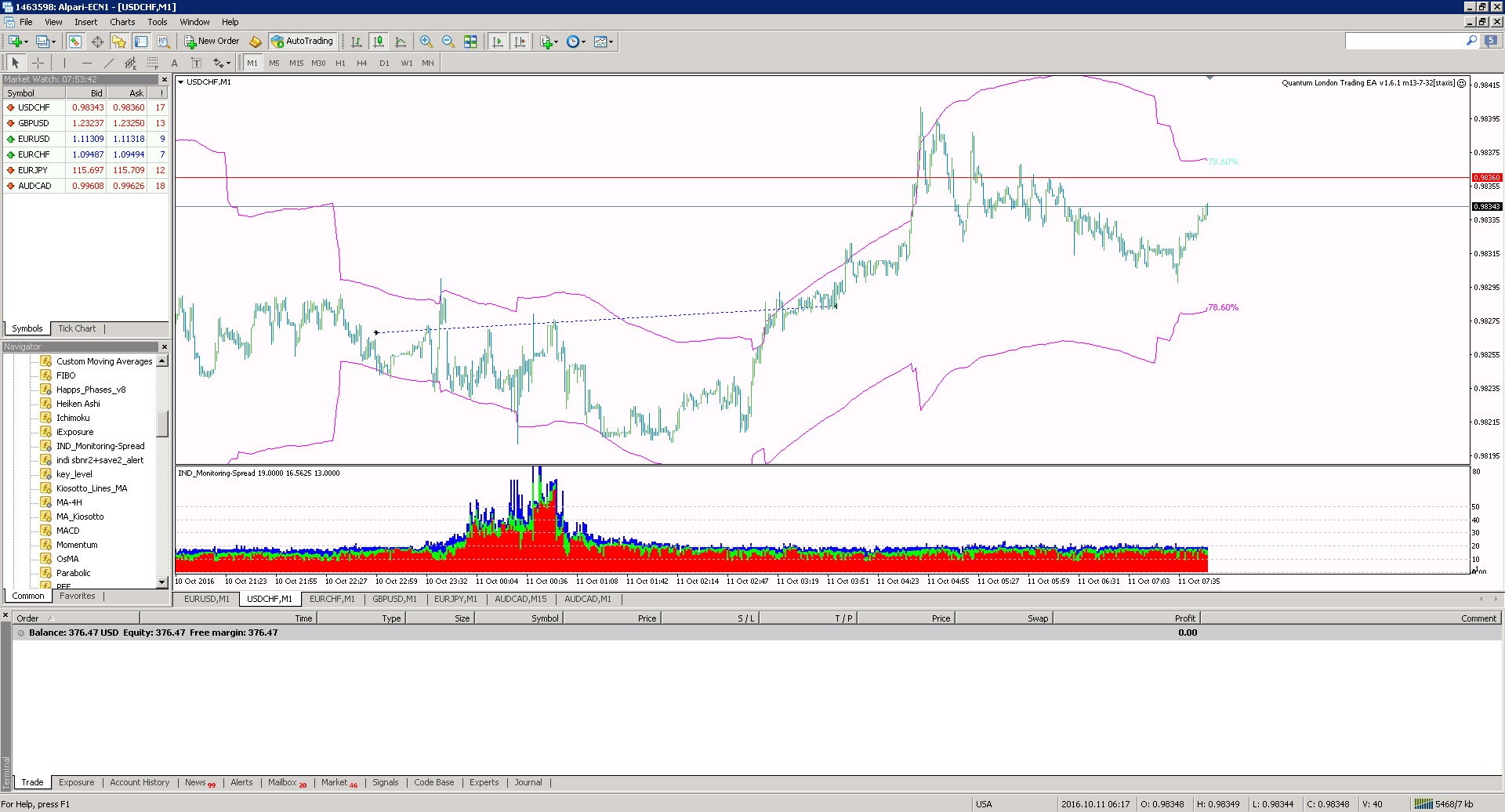The image size is (1505, 812).
Task: Switch to D1 timeframe
Action: [x=384, y=63]
